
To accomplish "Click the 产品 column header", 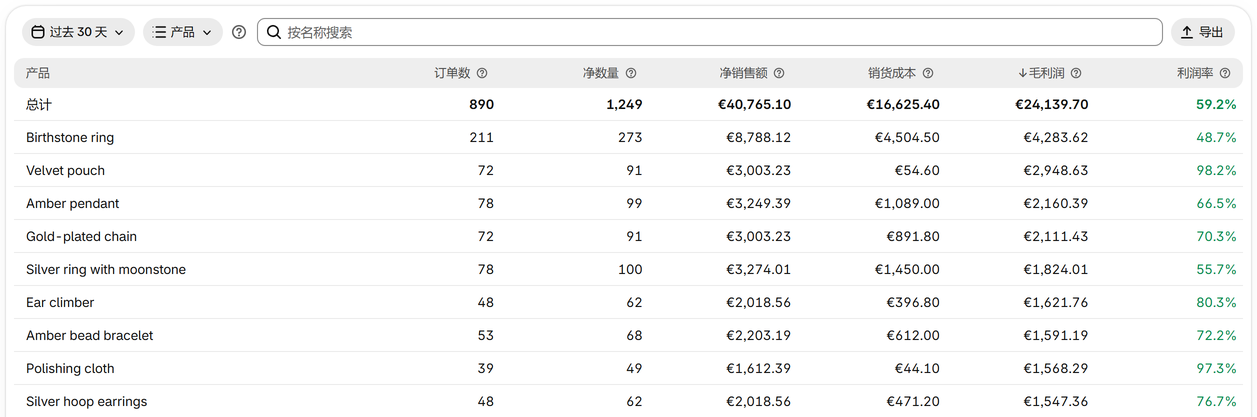I will 38,73.
